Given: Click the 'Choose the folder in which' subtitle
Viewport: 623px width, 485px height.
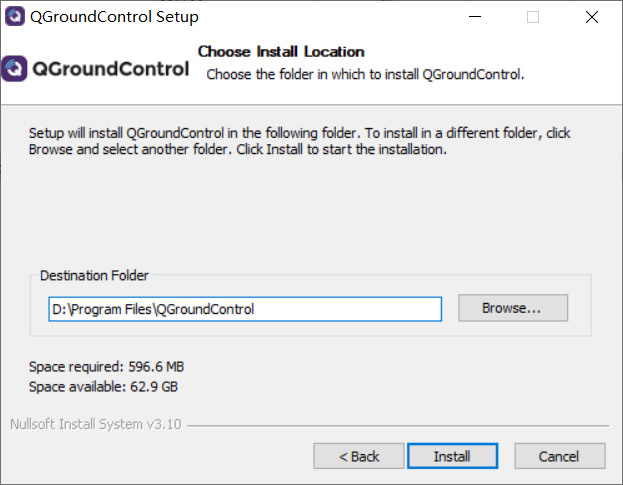Looking at the screenshot, I should [365, 74].
